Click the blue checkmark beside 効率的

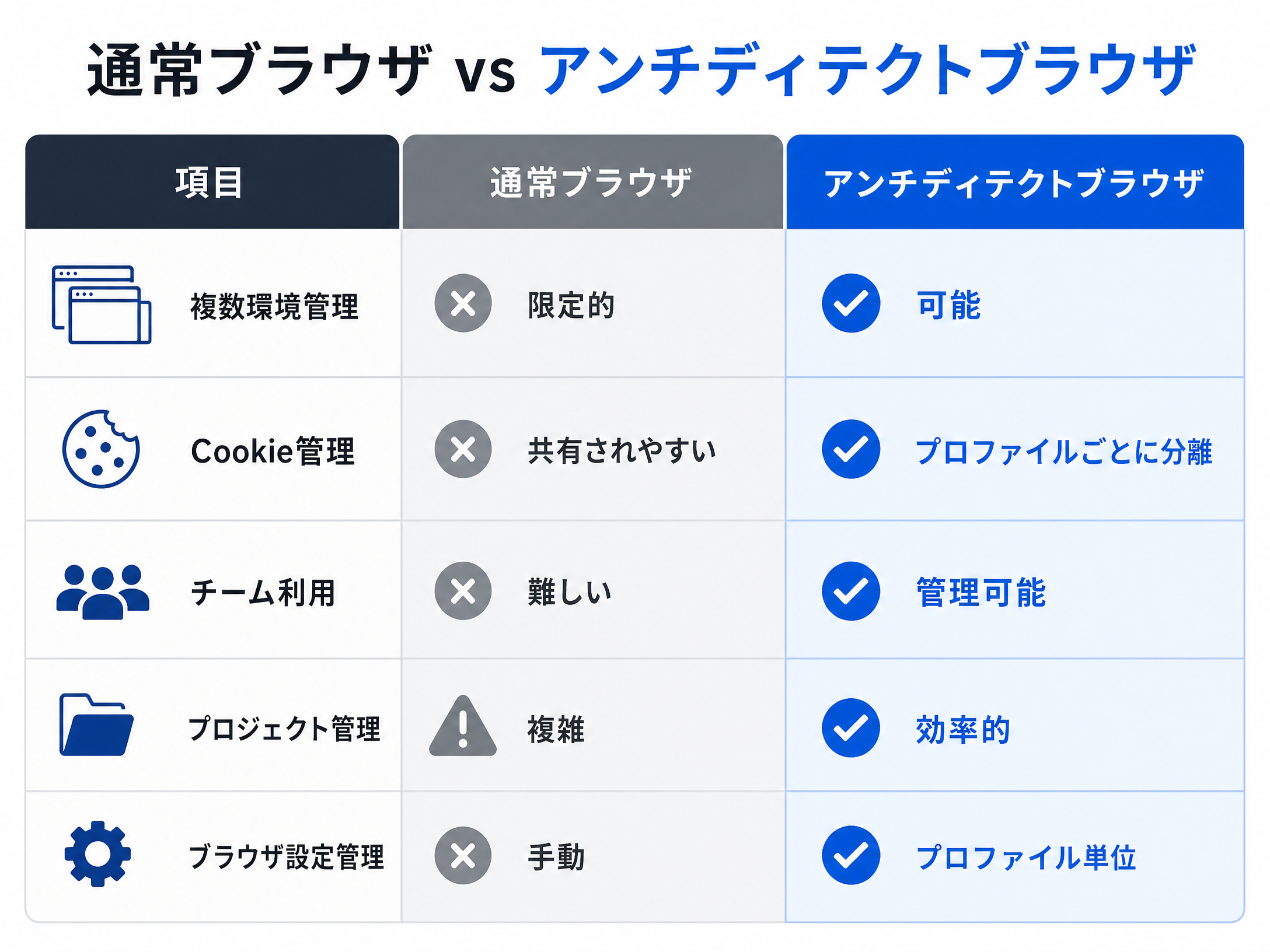pyautogui.click(x=851, y=728)
